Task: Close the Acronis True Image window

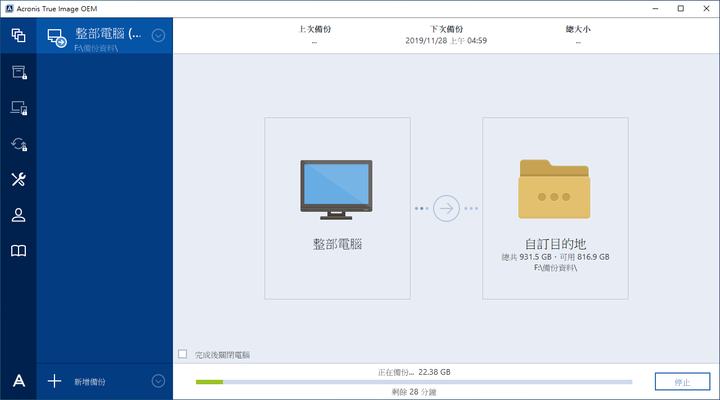Action: point(706,9)
